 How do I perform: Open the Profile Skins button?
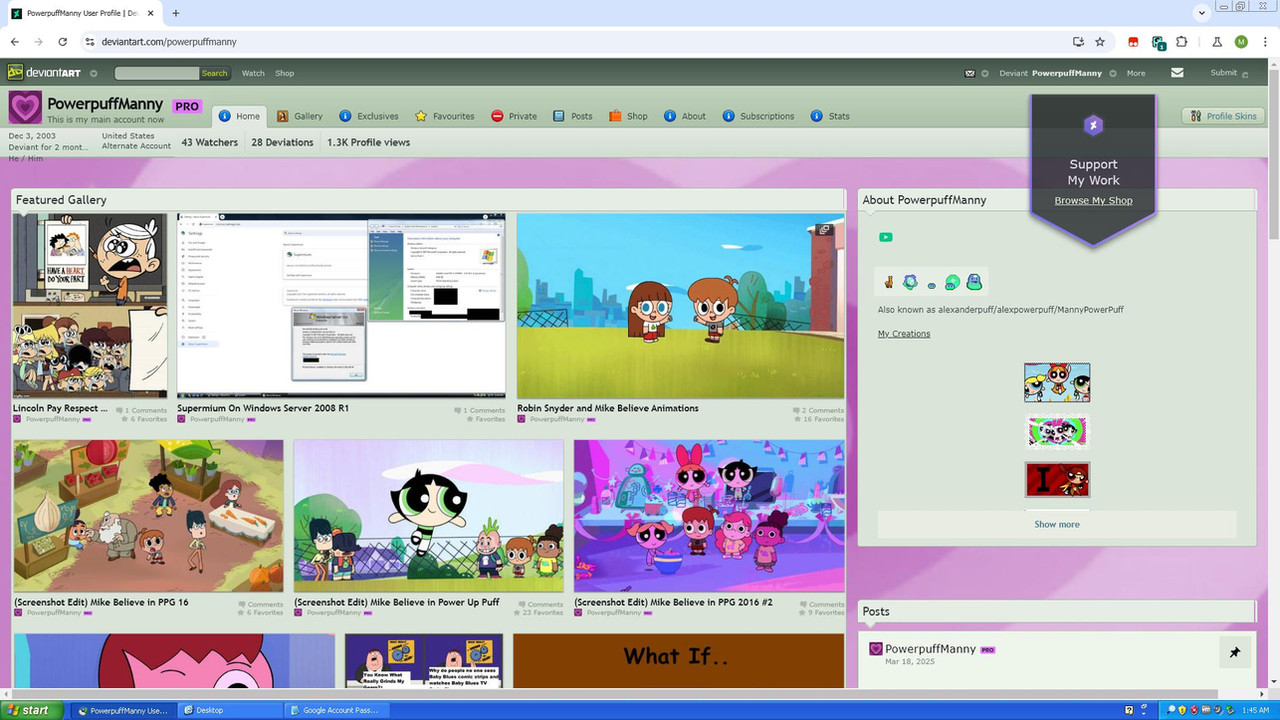pos(1224,116)
